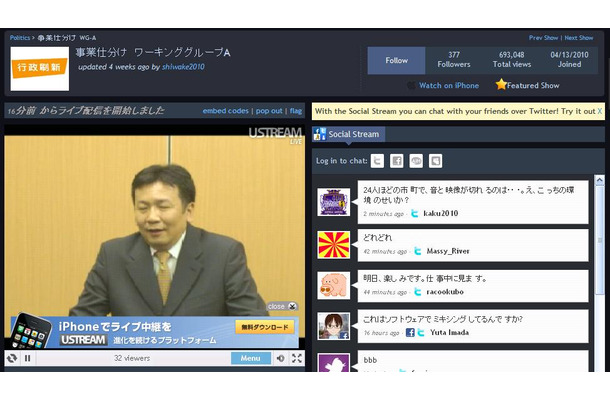This screenshot has height=400, width=610.
Task: Open kaku2010's avatar in chat
Action: click(x=334, y=202)
